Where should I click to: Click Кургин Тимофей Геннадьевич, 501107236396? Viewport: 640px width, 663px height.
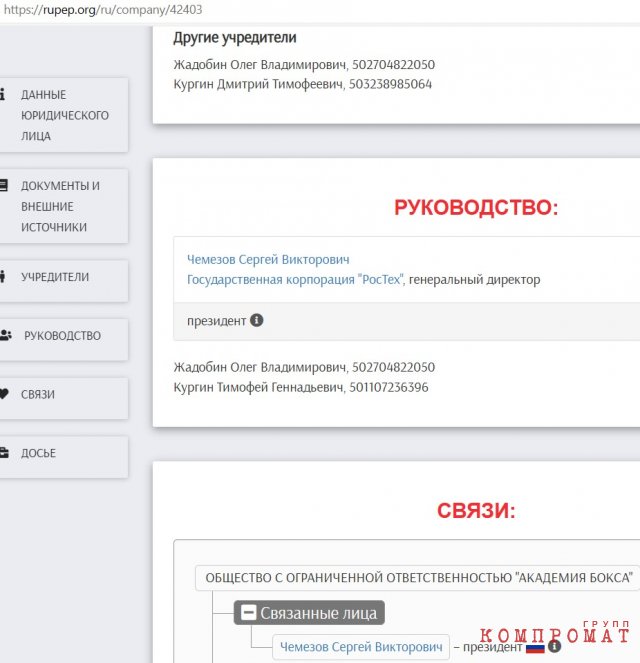tap(301, 387)
